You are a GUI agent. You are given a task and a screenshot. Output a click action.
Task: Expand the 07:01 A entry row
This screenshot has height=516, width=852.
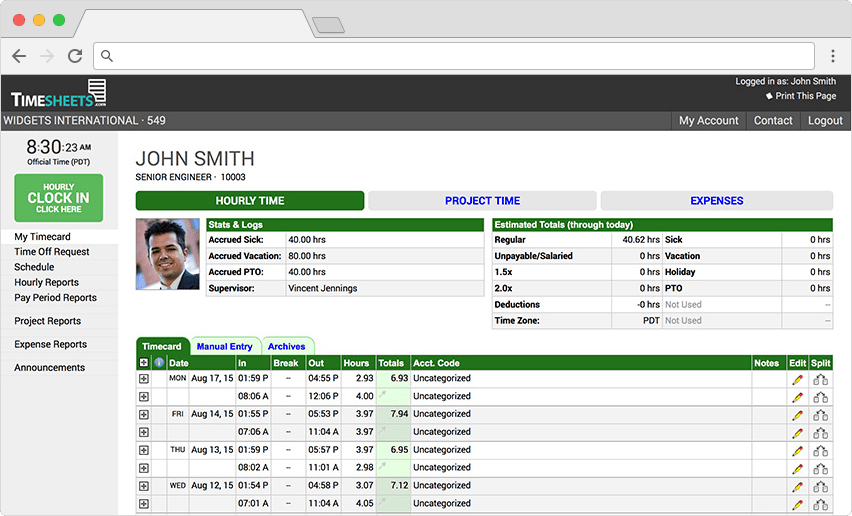tap(143, 504)
